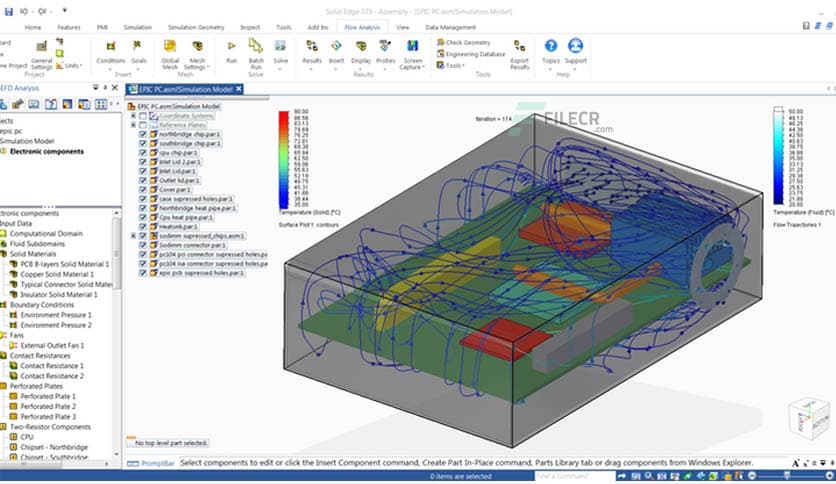Screen dimensions: 836x484
Task: Expand the Reference Planes node
Action: pos(133,125)
